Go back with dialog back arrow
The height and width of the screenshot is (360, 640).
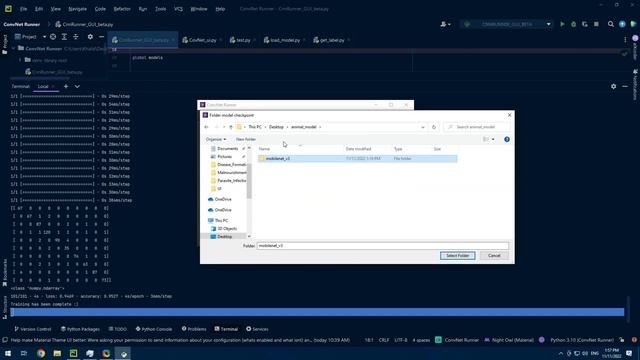pos(206,127)
